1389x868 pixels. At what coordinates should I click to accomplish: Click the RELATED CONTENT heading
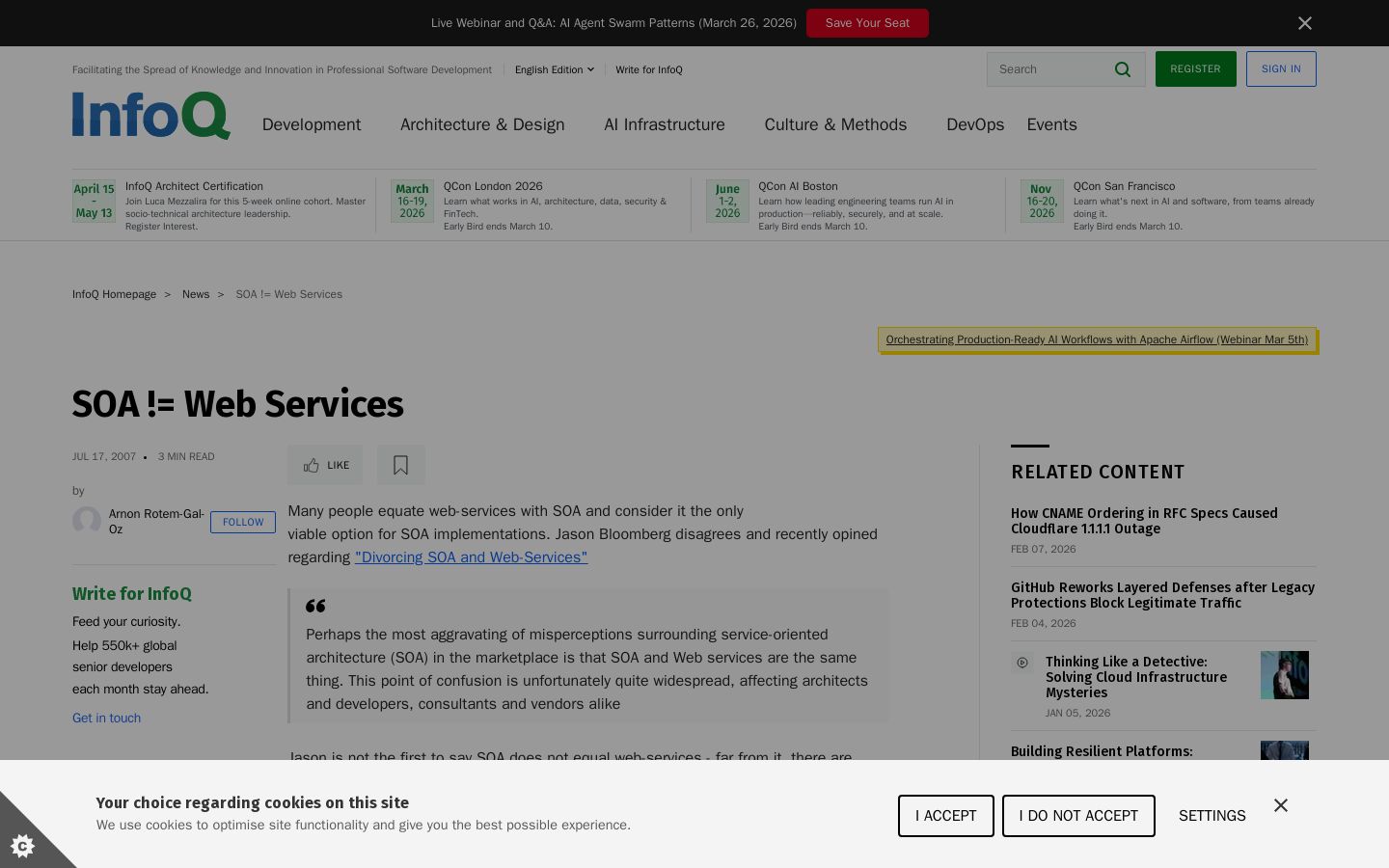pos(1098,472)
